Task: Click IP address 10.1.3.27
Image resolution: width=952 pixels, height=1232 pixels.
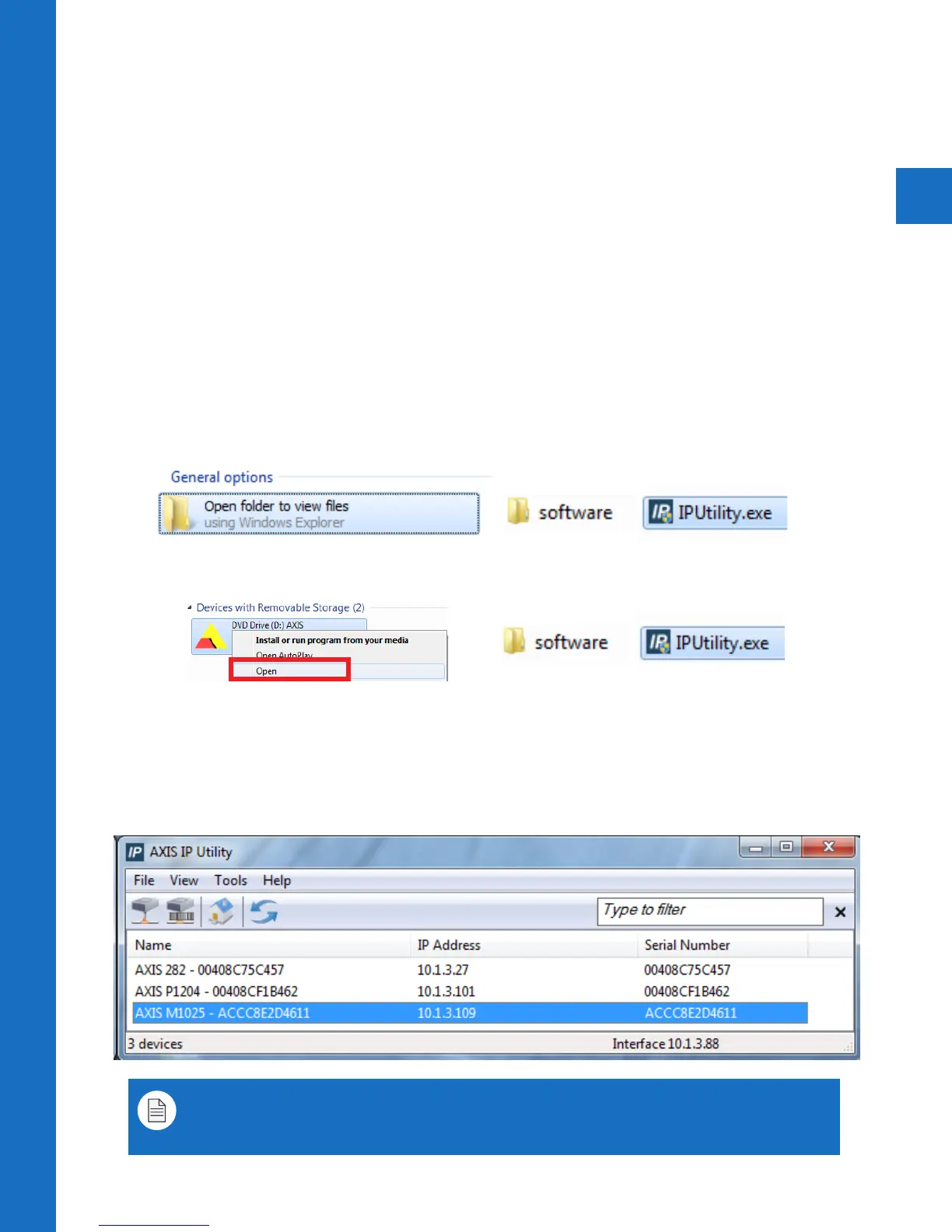Action: pos(443,970)
